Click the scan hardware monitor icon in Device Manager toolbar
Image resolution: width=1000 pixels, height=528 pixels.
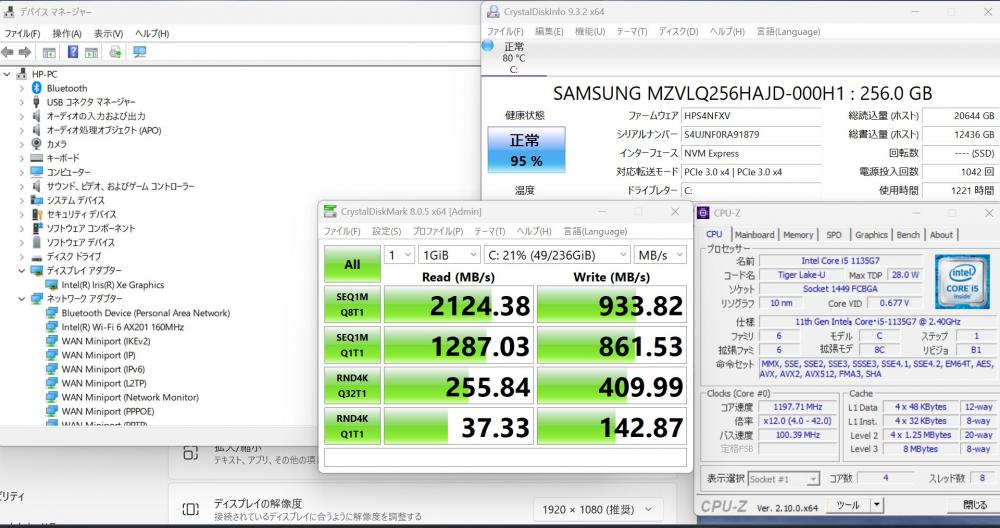139,52
